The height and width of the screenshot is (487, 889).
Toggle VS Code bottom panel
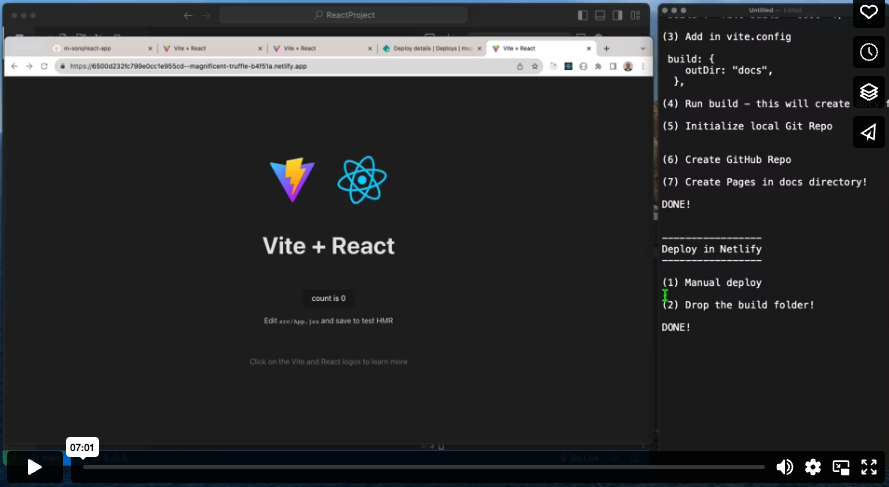point(600,15)
